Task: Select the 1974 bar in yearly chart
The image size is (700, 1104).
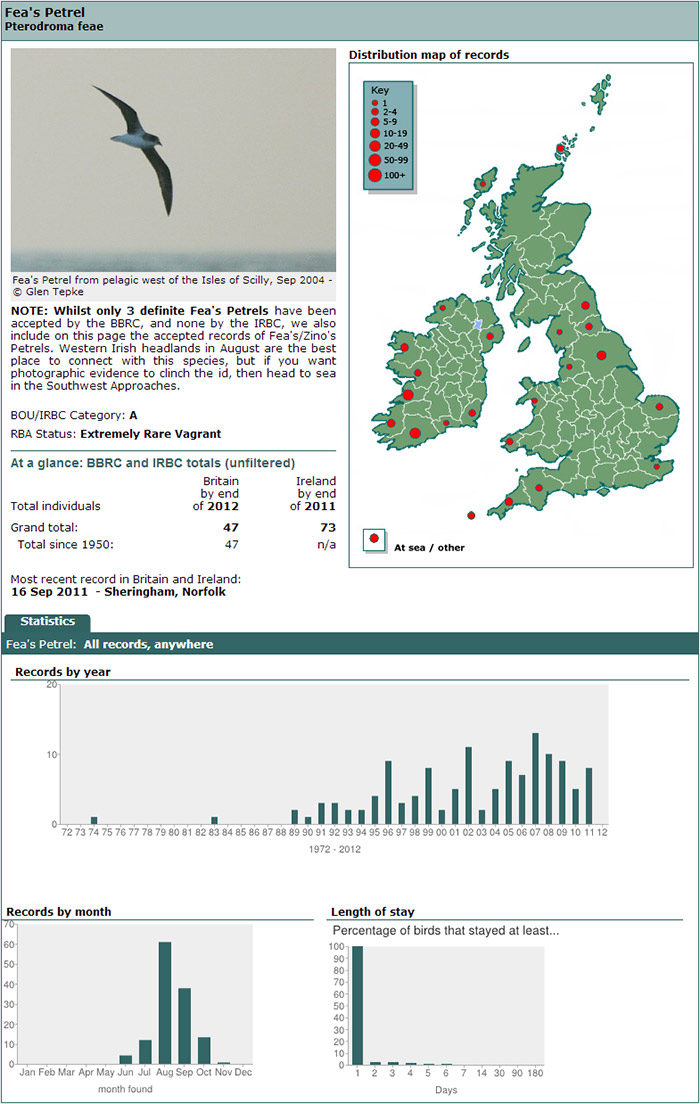Action: coord(94,820)
